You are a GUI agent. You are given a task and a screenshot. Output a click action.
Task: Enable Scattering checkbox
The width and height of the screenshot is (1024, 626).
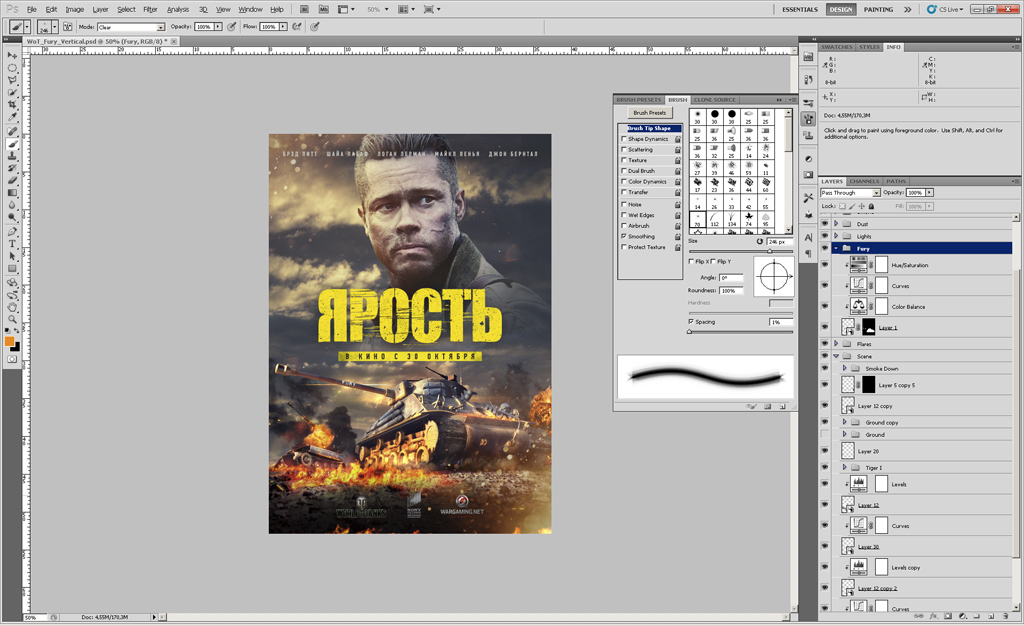point(624,149)
